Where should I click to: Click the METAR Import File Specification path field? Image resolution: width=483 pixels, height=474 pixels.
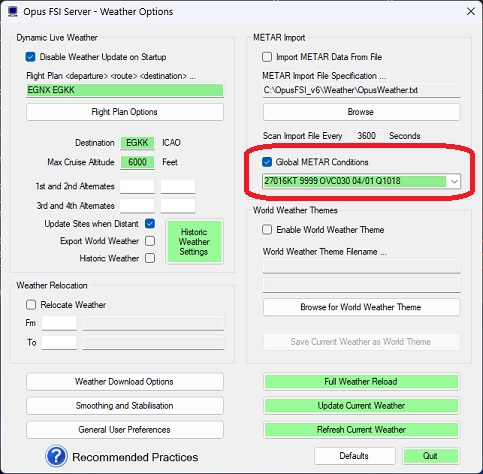pos(361,90)
